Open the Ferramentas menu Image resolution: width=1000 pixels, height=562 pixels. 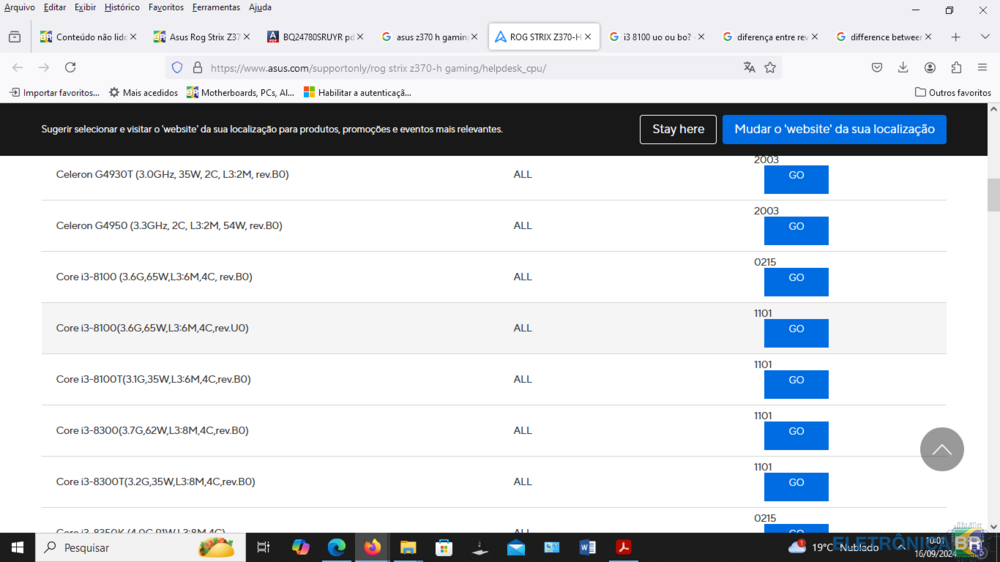coord(216,8)
